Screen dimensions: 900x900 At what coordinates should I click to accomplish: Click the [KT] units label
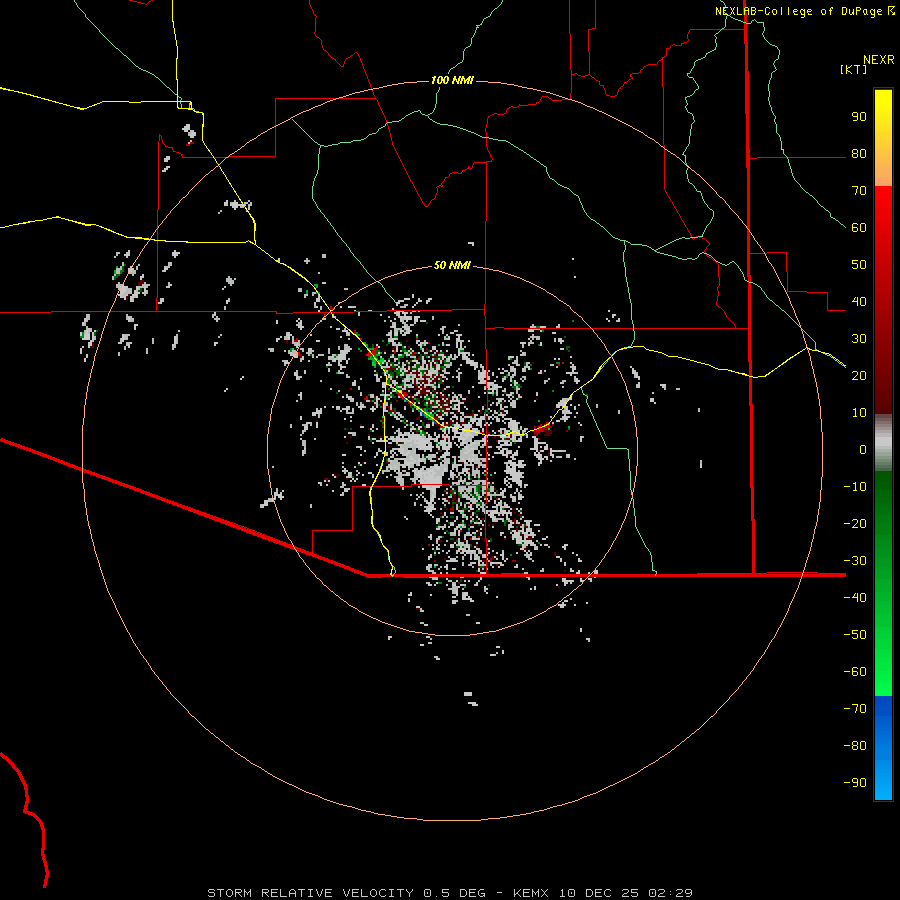854,69
